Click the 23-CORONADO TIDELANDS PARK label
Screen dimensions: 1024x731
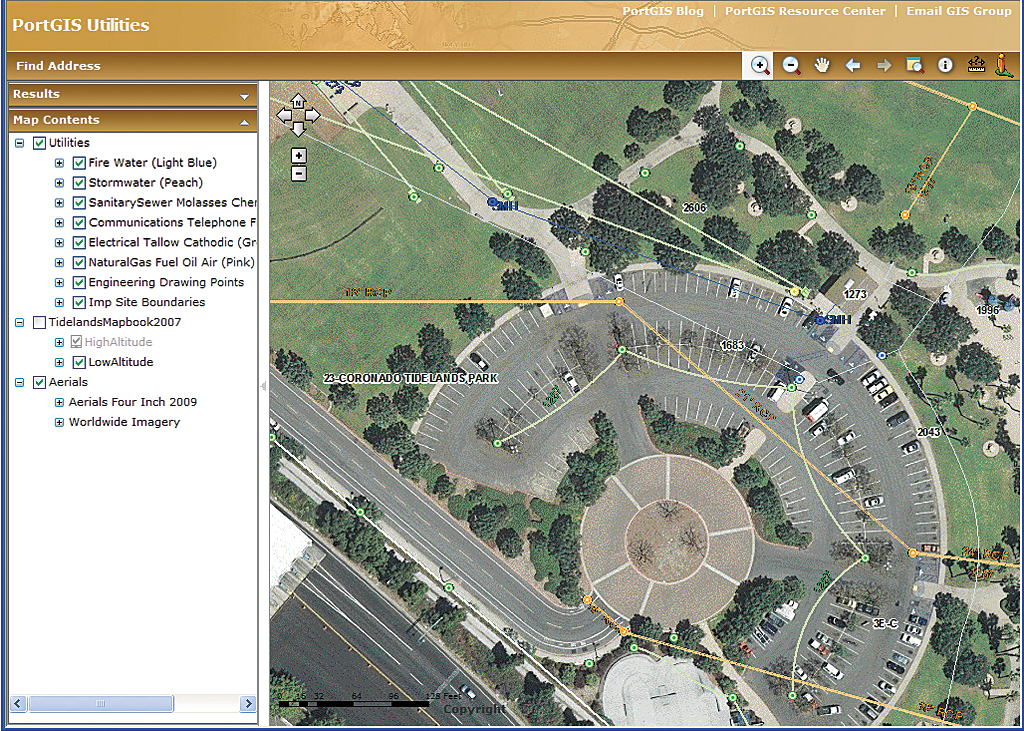[x=411, y=378]
